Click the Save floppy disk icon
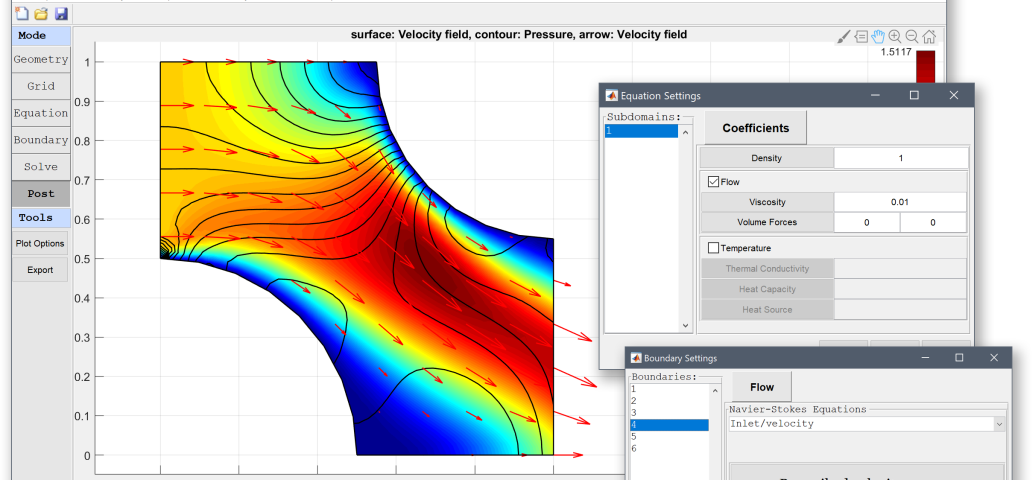 pyautogui.click(x=61, y=13)
